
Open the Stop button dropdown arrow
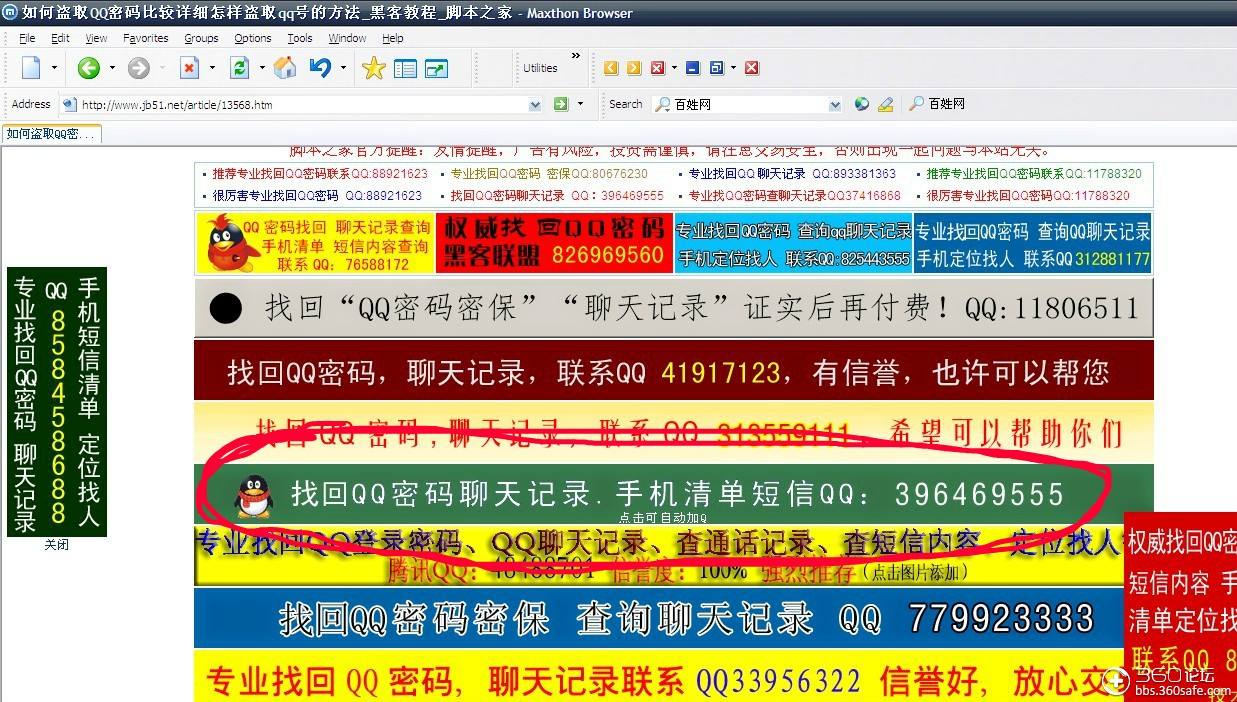211,68
